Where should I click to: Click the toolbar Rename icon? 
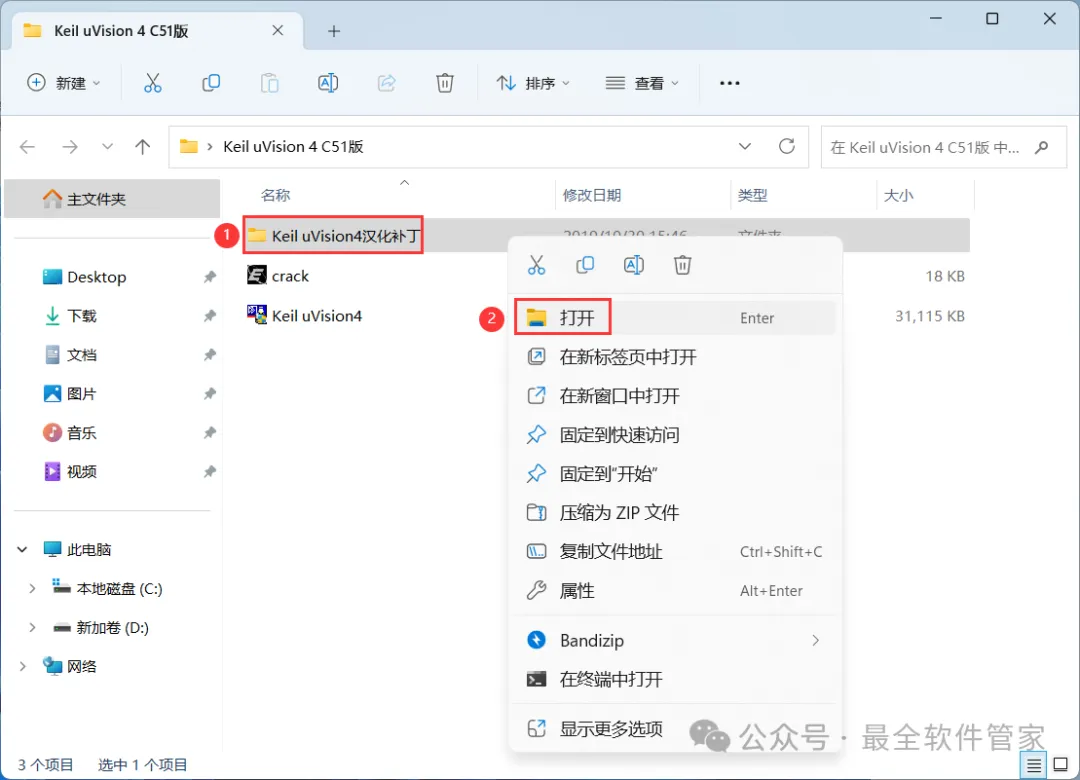pos(328,83)
